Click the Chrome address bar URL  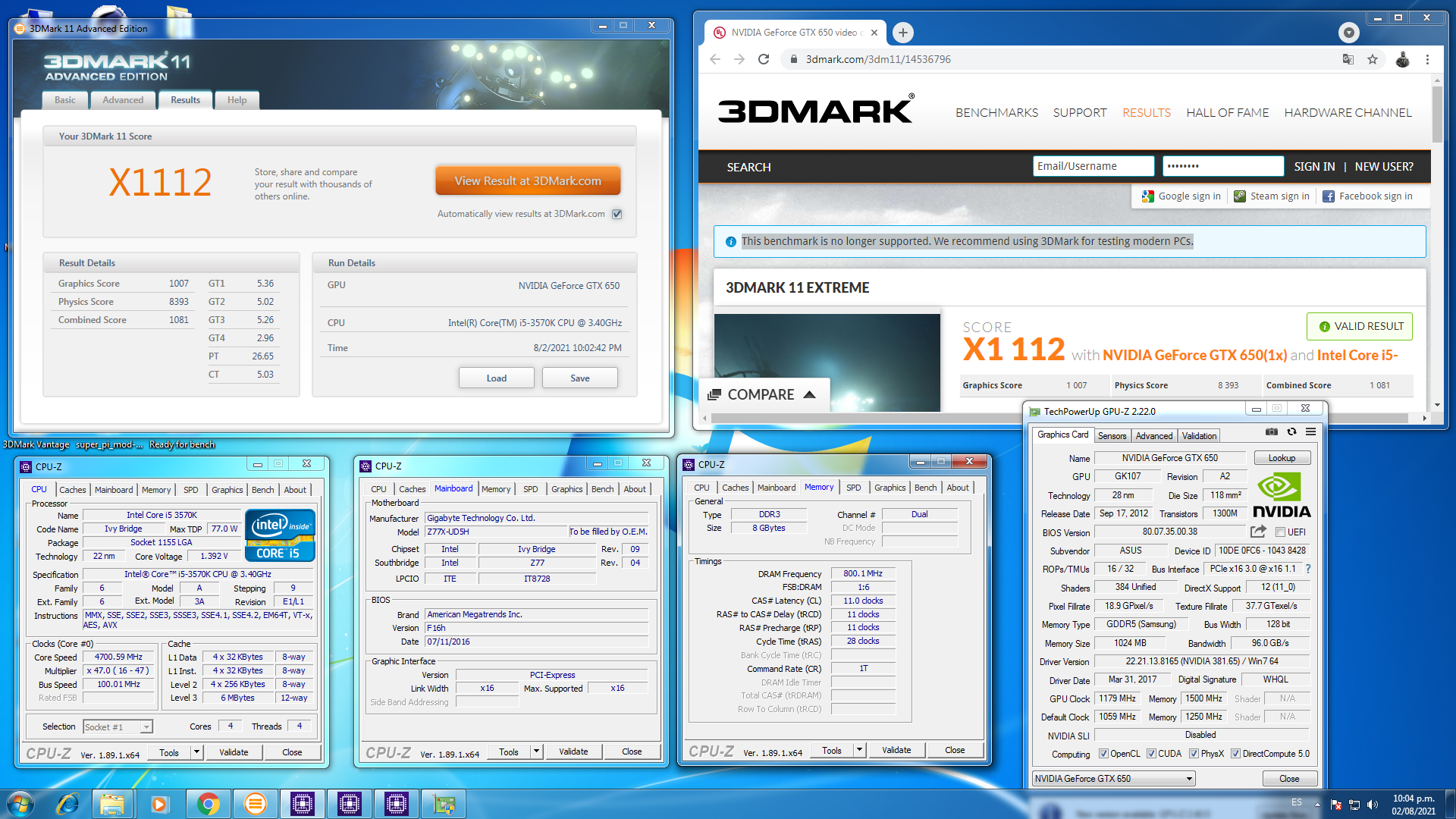[877, 59]
